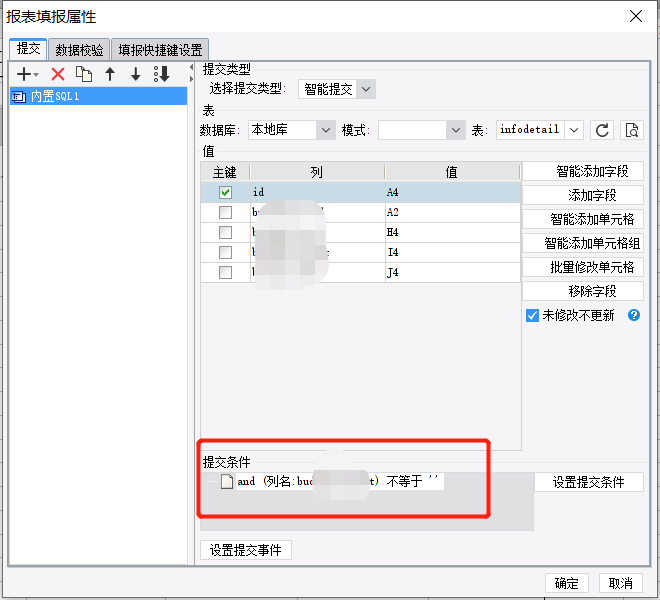
Task: Select the id column cell
Action: pyautogui.click(x=318, y=192)
